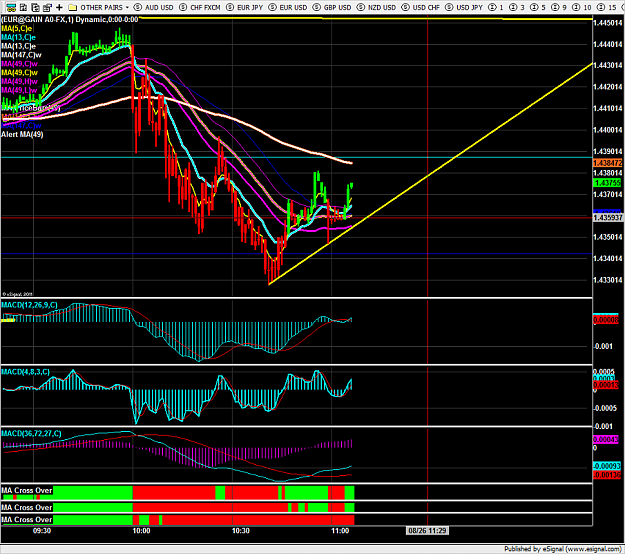Switch chart to AUD USD
Viewport: 625px width, 554px height.
point(153,7)
